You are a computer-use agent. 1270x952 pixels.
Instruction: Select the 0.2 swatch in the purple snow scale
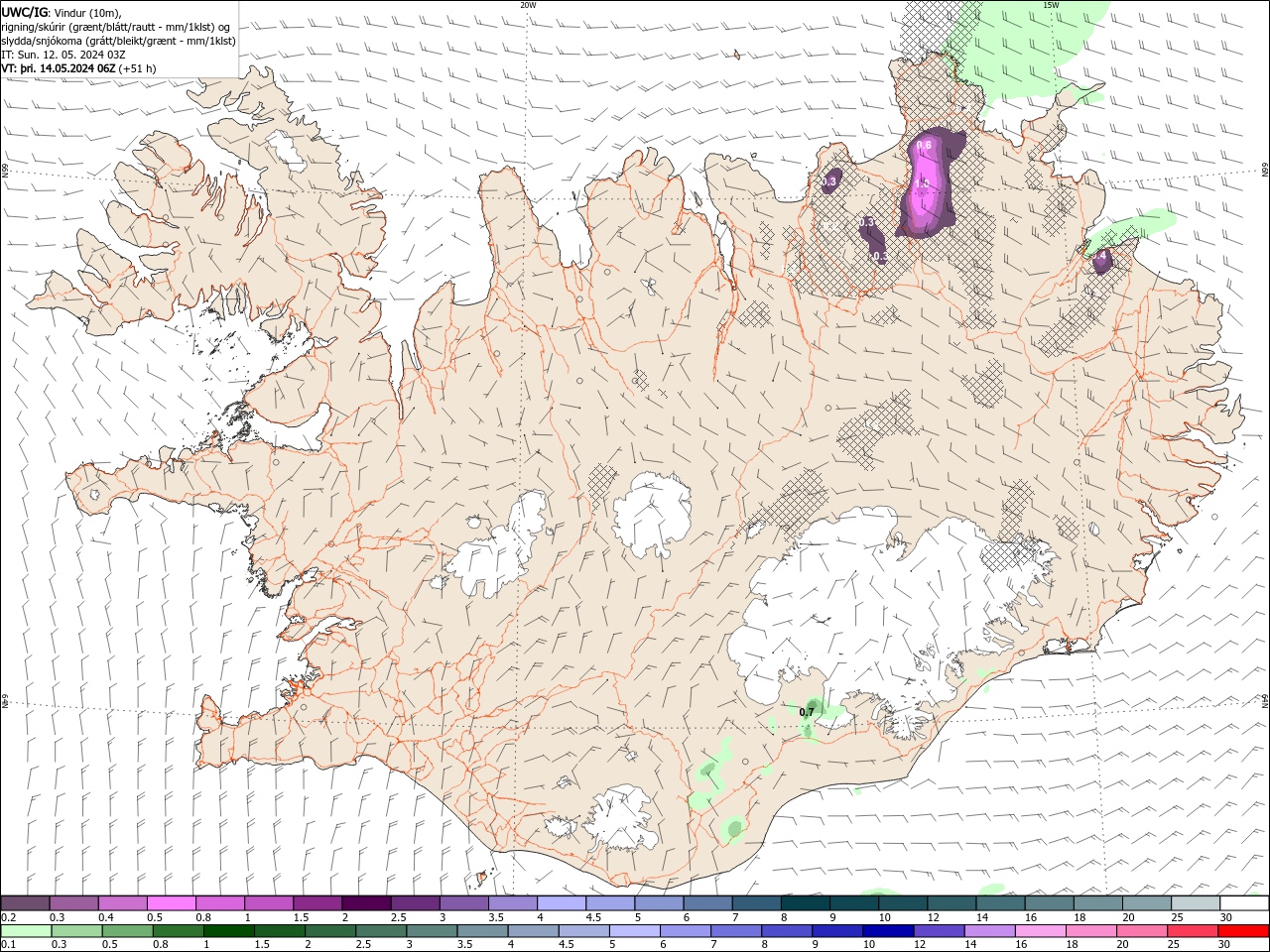[x=25, y=903]
